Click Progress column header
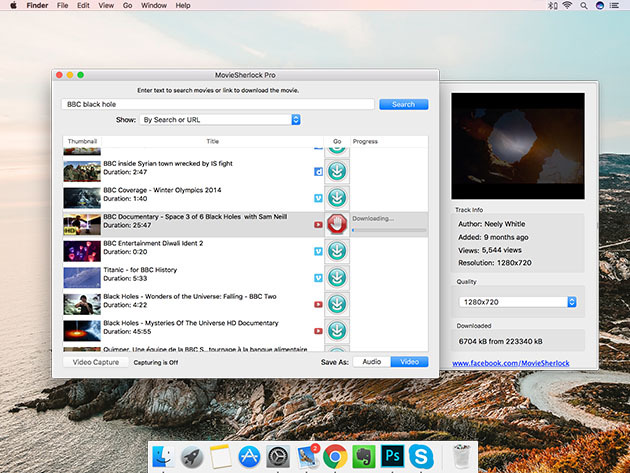The height and width of the screenshot is (473, 630). pos(389,141)
